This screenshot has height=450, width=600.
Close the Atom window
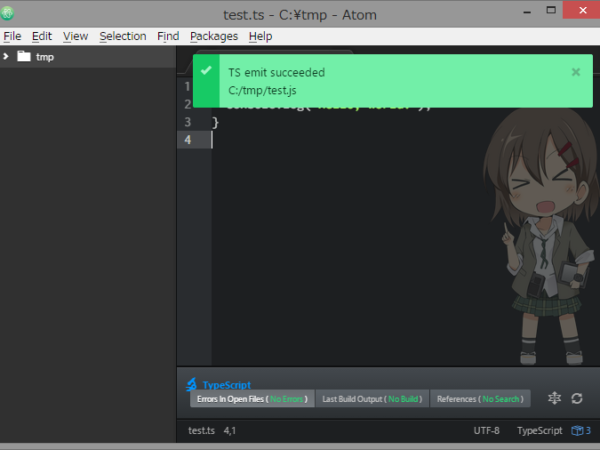pyautogui.click(x=582, y=10)
